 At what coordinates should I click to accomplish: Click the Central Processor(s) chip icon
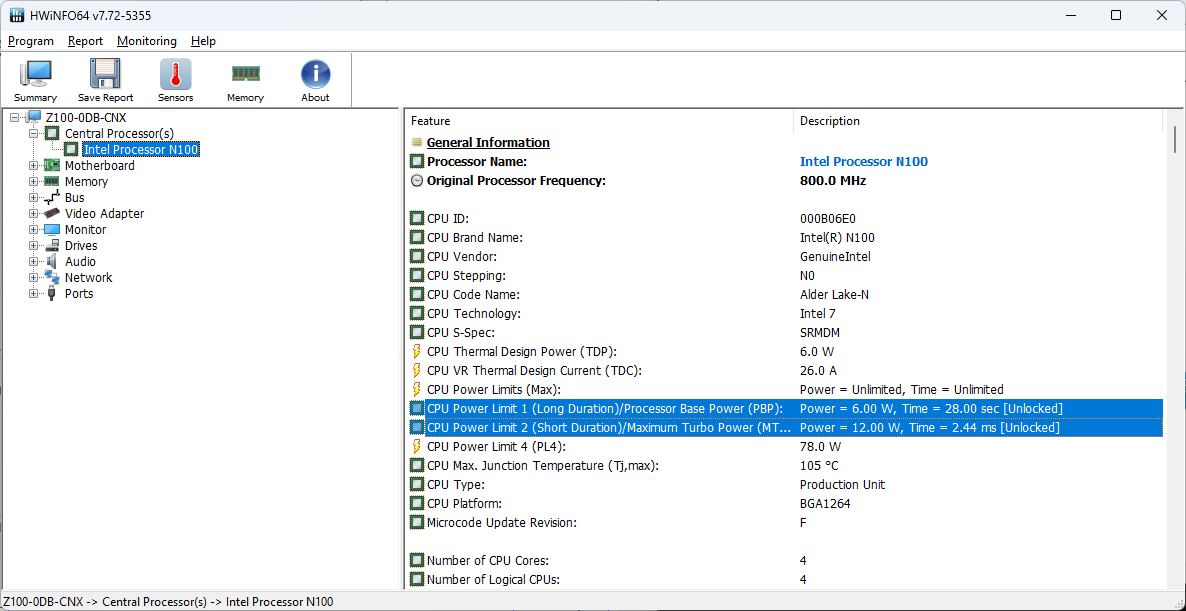(52, 133)
